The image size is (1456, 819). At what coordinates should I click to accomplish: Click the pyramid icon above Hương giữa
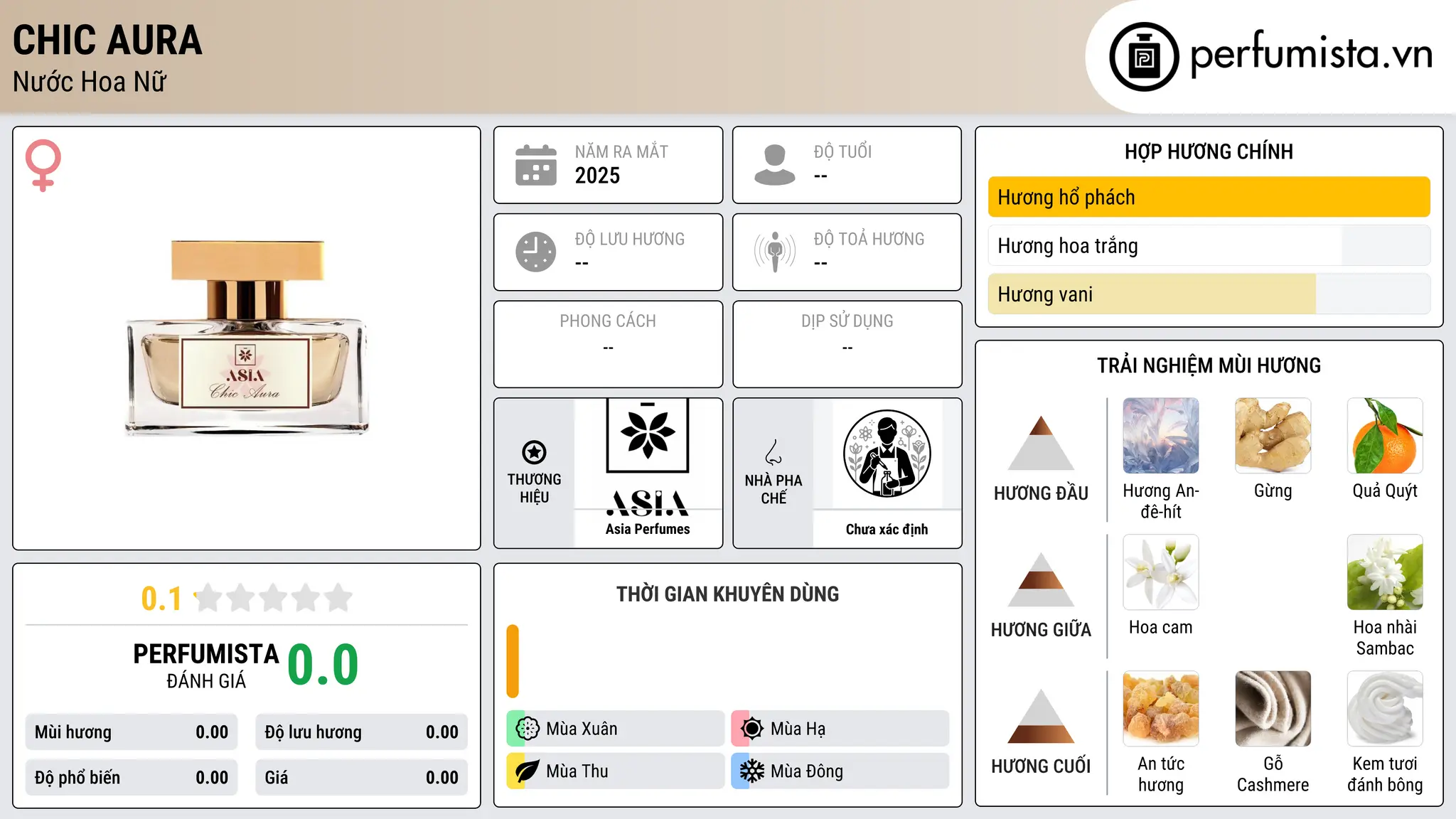[1041, 579]
